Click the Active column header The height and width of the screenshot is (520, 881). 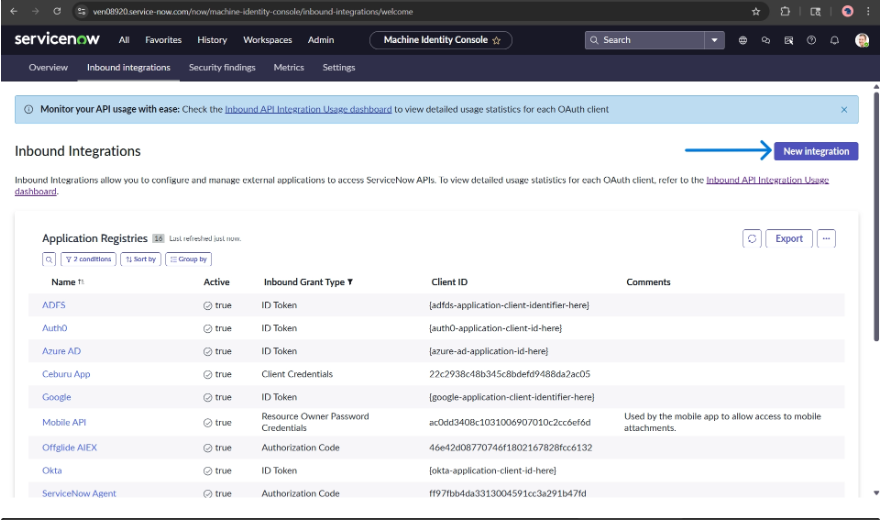(x=216, y=282)
